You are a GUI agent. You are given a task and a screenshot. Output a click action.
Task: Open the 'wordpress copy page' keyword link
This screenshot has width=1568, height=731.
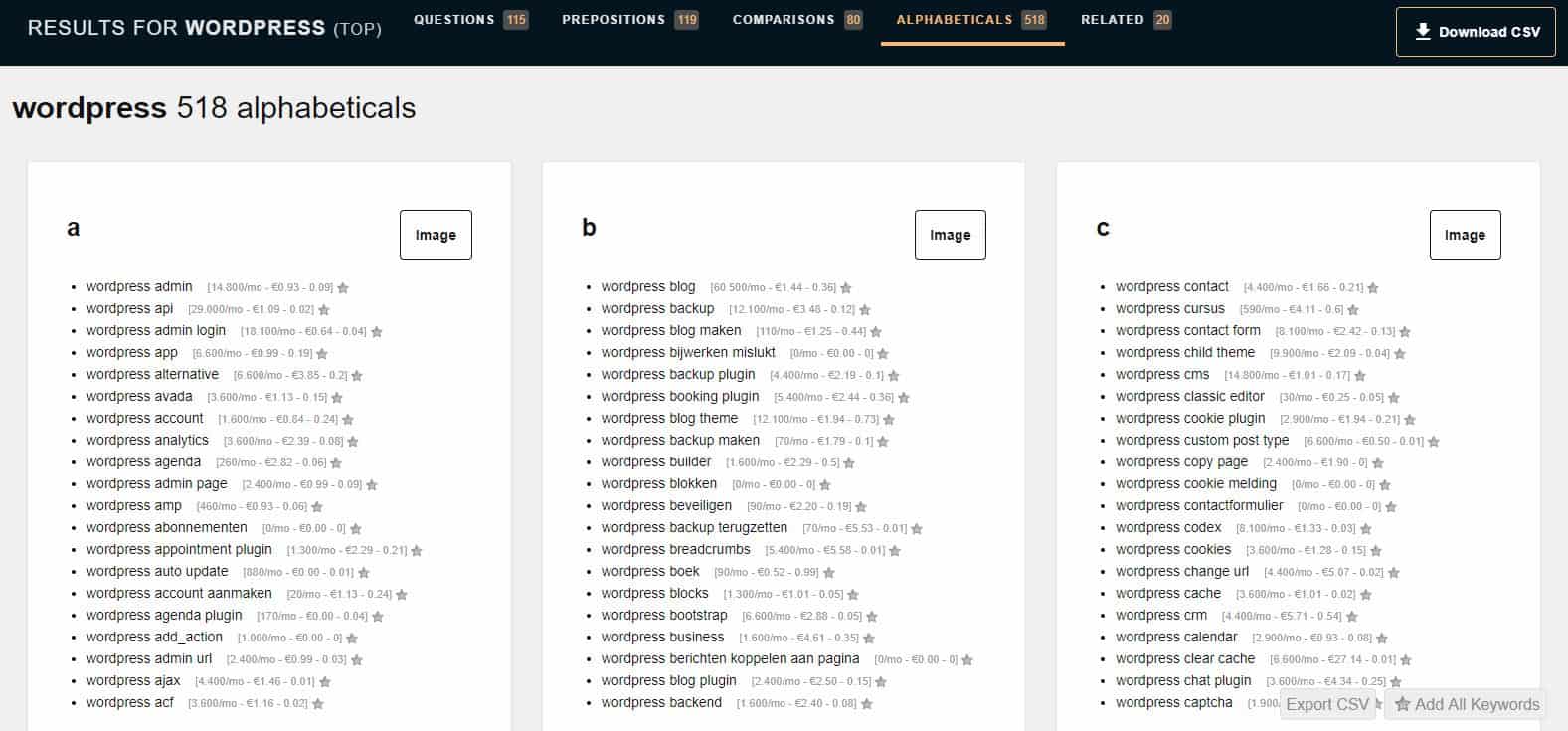pyautogui.click(x=1181, y=461)
